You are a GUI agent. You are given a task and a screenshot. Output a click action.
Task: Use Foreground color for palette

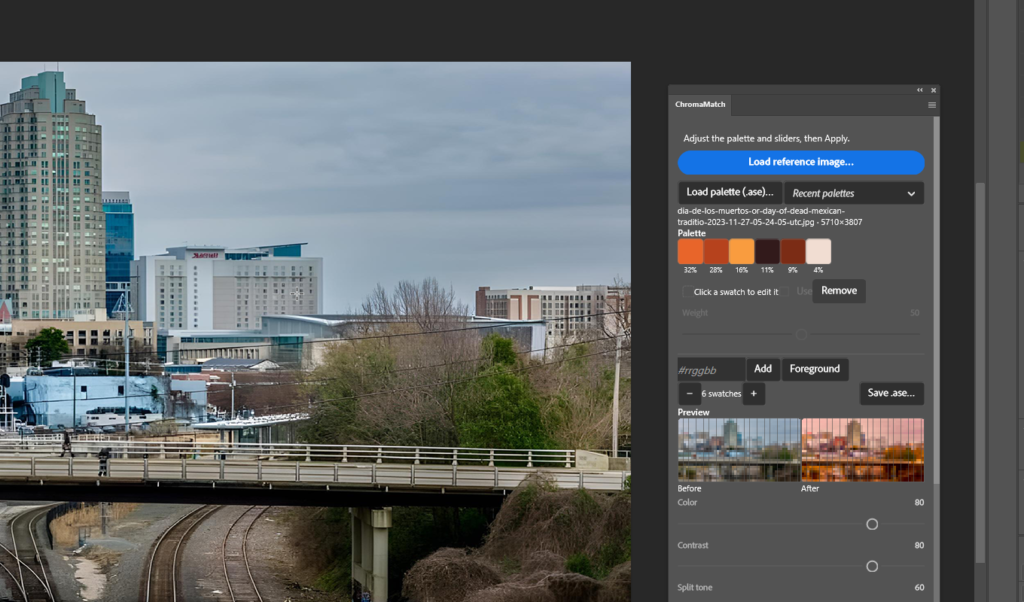click(x=814, y=369)
